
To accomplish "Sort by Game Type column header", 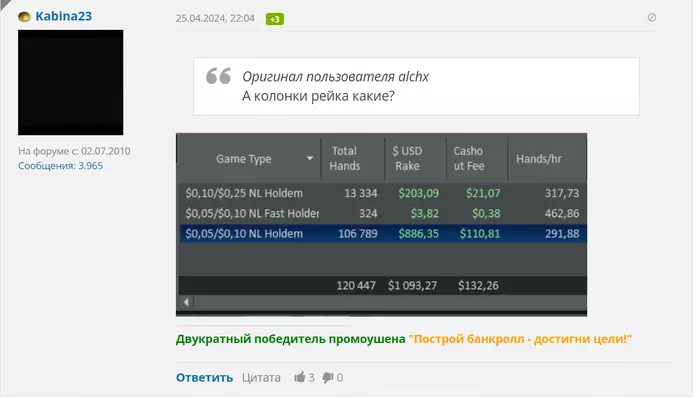I will 244,159.
